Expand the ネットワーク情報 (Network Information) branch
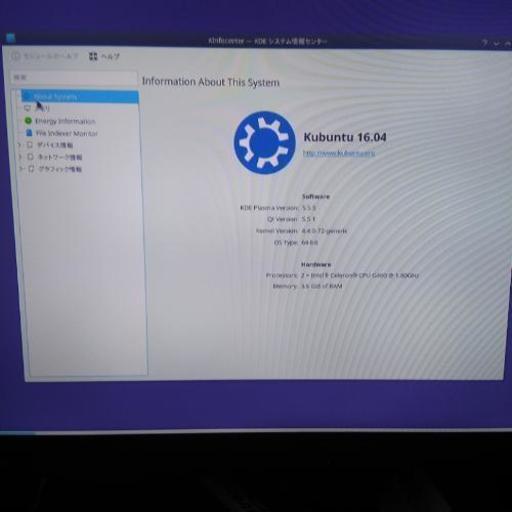The width and height of the screenshot is (512, 512). tap(20, 157)
